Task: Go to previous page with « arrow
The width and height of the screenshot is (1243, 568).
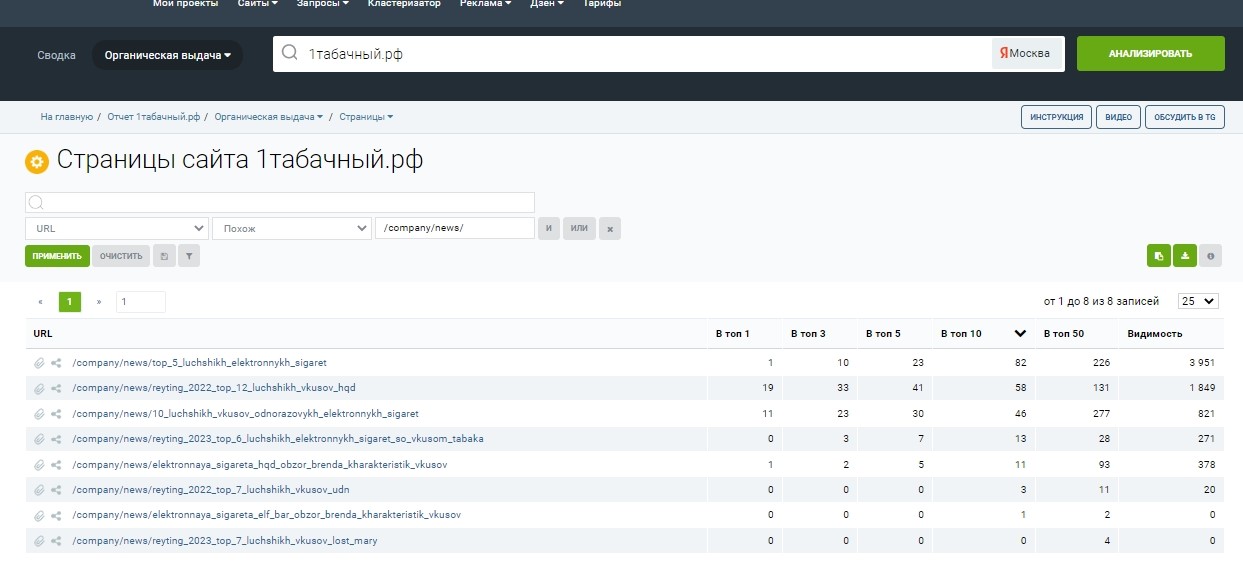Action: point(40,301)
